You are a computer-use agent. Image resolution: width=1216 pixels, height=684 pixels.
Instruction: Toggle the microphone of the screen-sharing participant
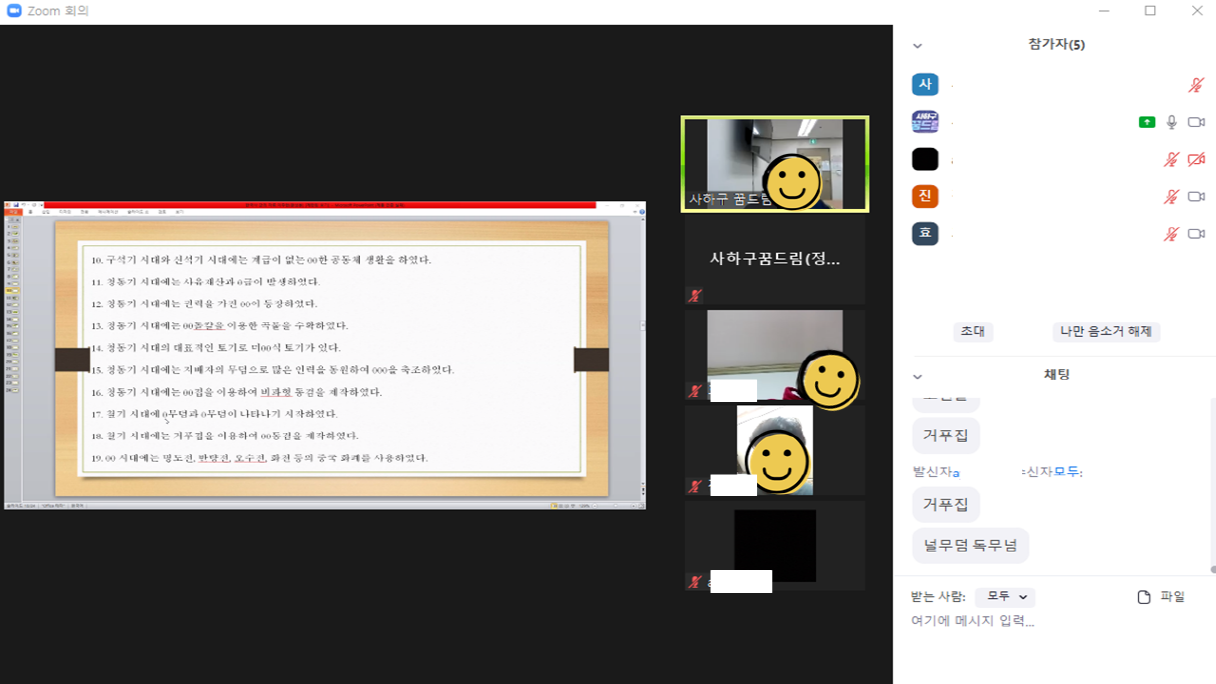(x=1172, y=122)
